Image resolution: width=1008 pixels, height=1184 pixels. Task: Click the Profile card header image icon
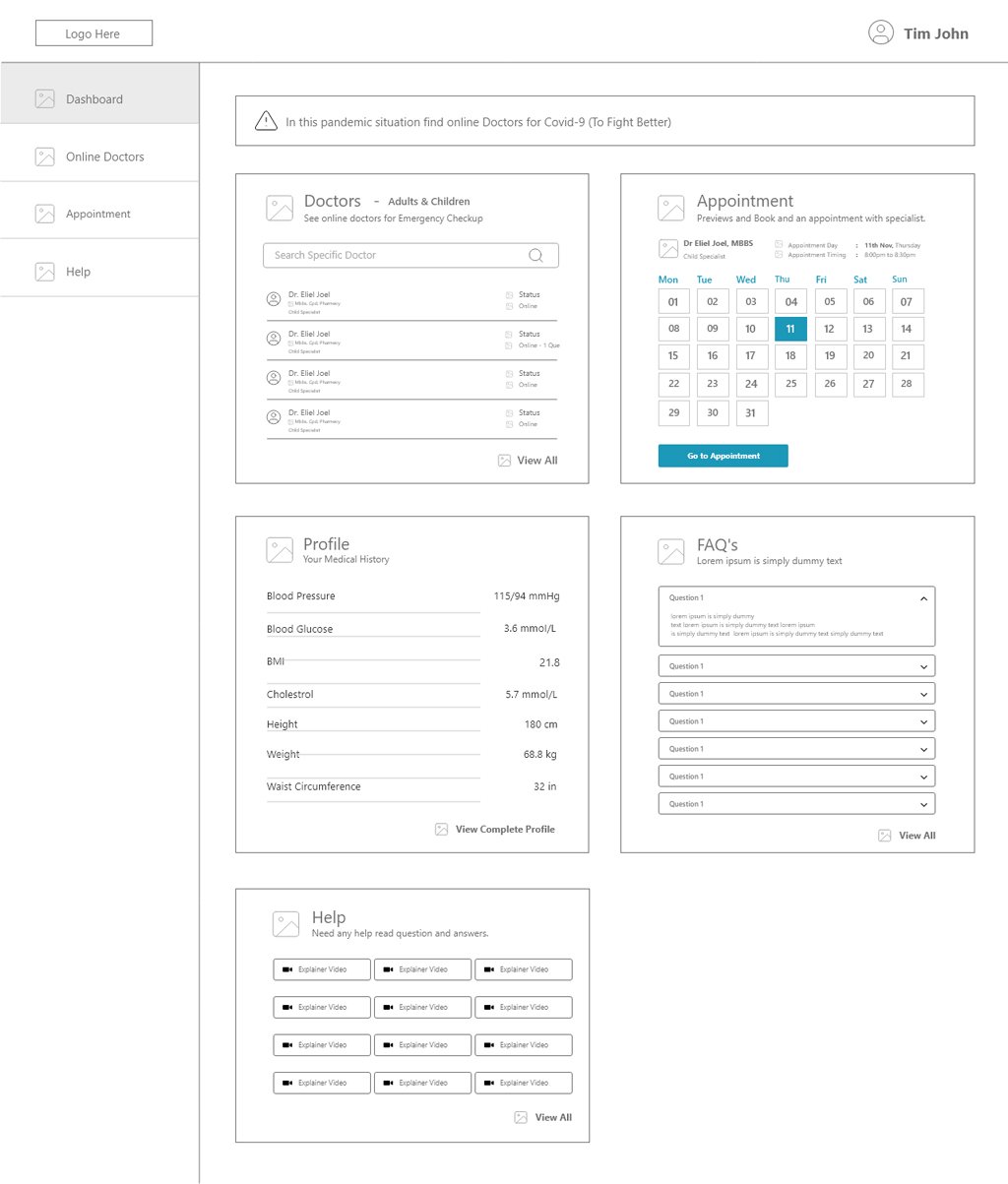[280, 550]
